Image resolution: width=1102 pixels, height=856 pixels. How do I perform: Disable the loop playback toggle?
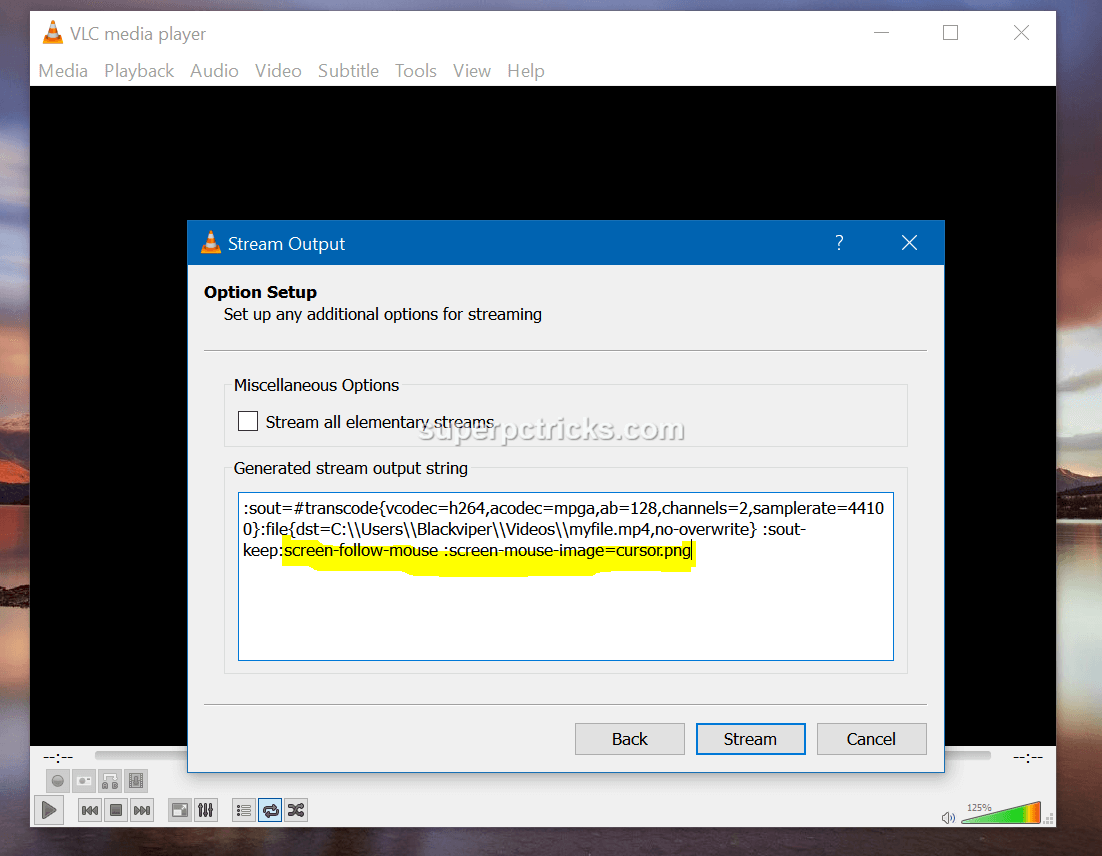[271, 810]
